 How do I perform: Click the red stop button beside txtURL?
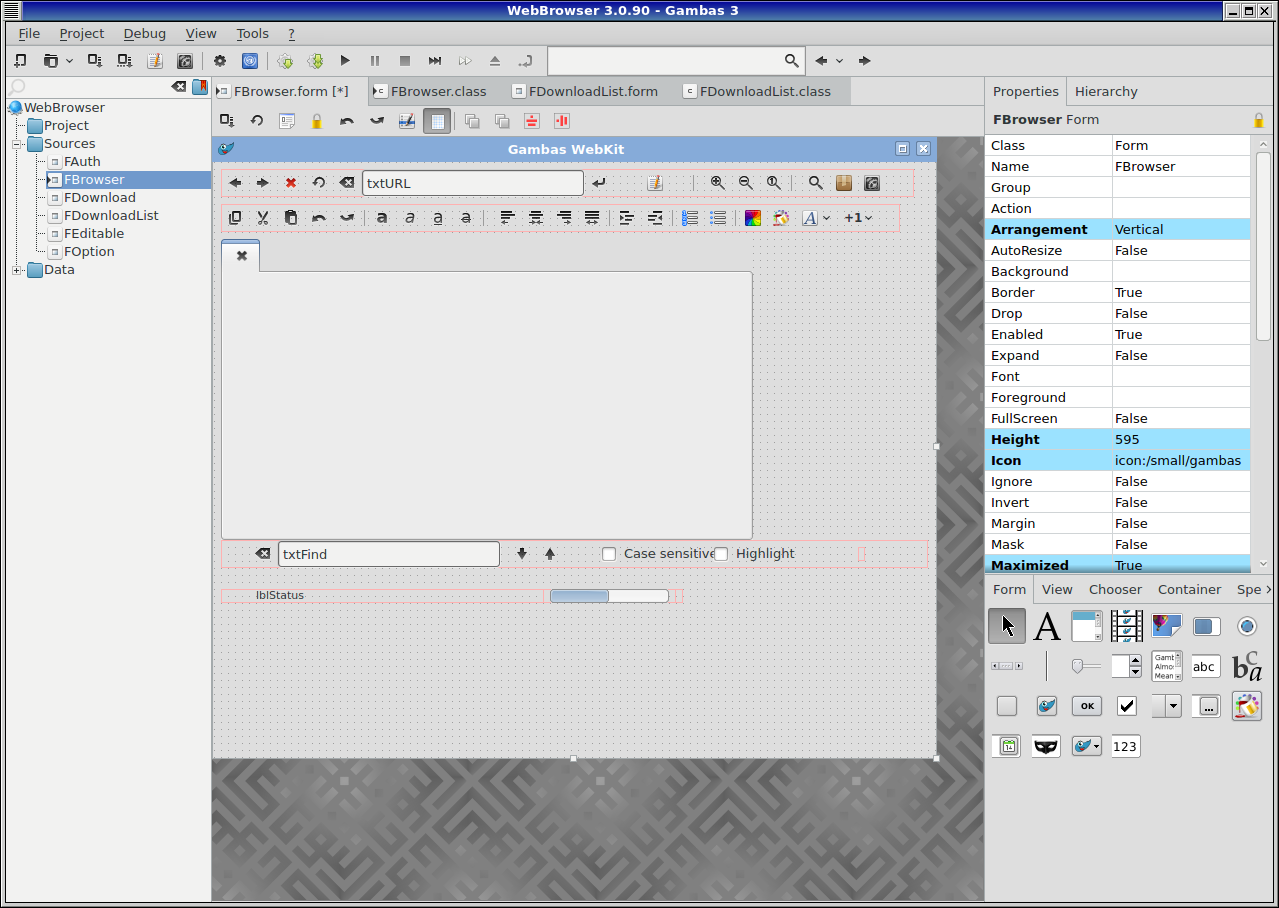[x=291, y=183]
